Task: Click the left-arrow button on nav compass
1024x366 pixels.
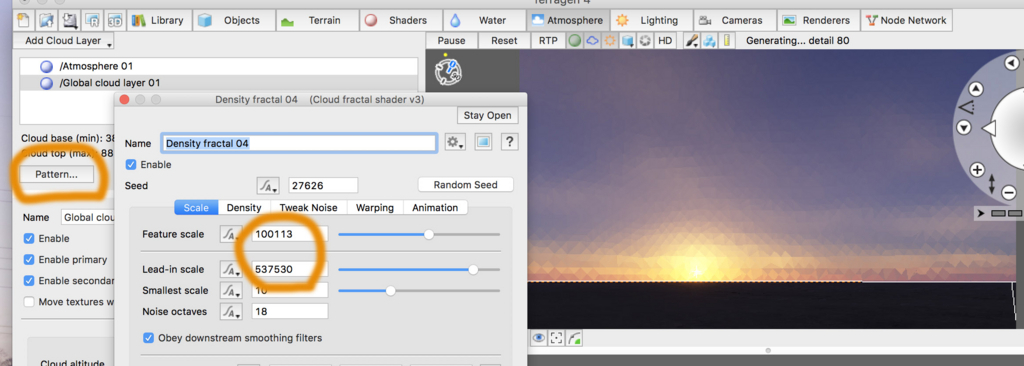Action: click(1012, 63)
